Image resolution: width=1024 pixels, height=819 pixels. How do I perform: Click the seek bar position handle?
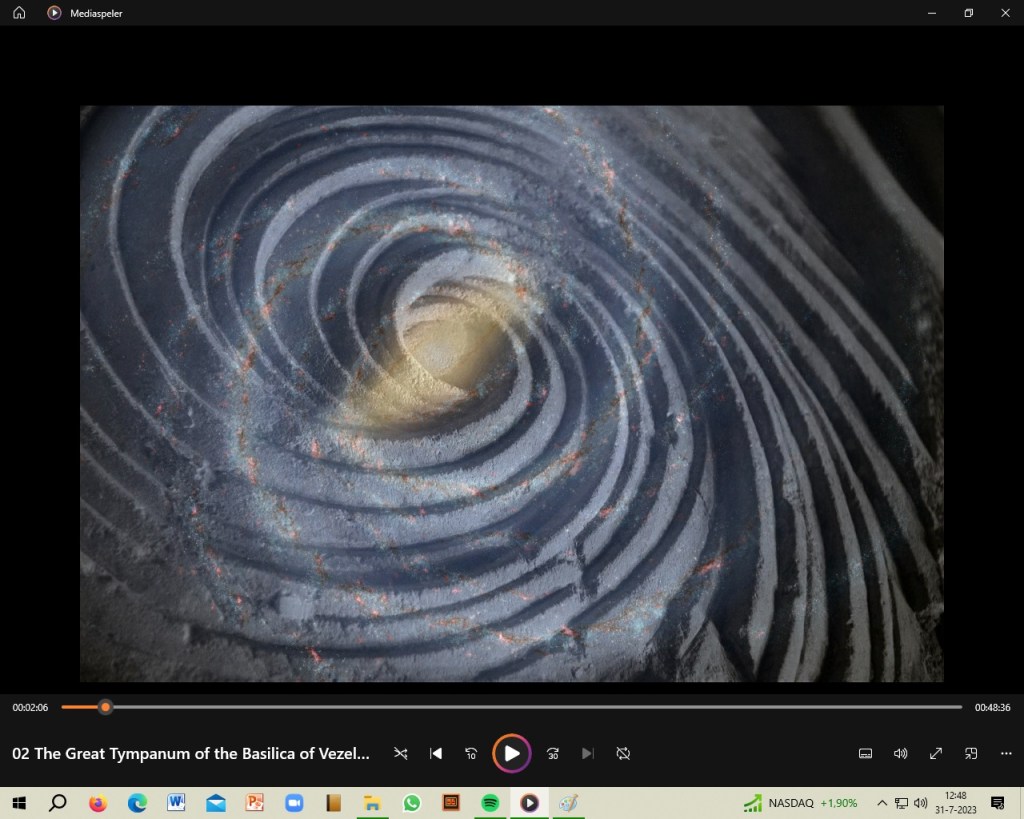point(105,707)
